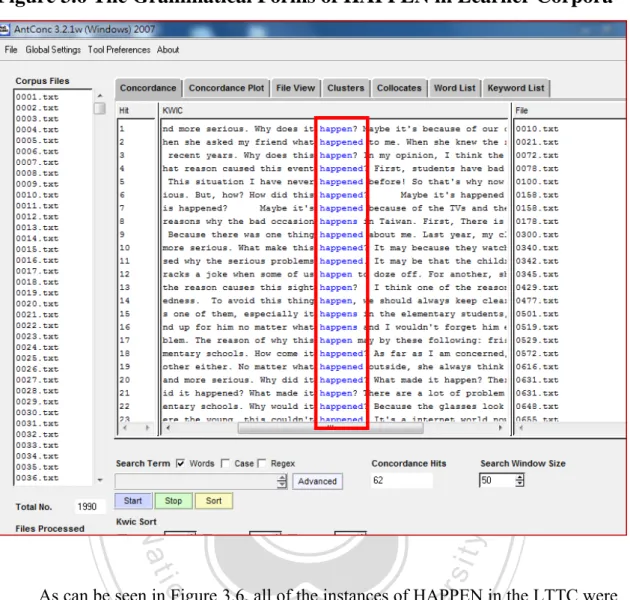The image size is (630, 600).
Task: Click file entry 0648.txt in File column
Action: pyautogui.click(x=537, y=406)
